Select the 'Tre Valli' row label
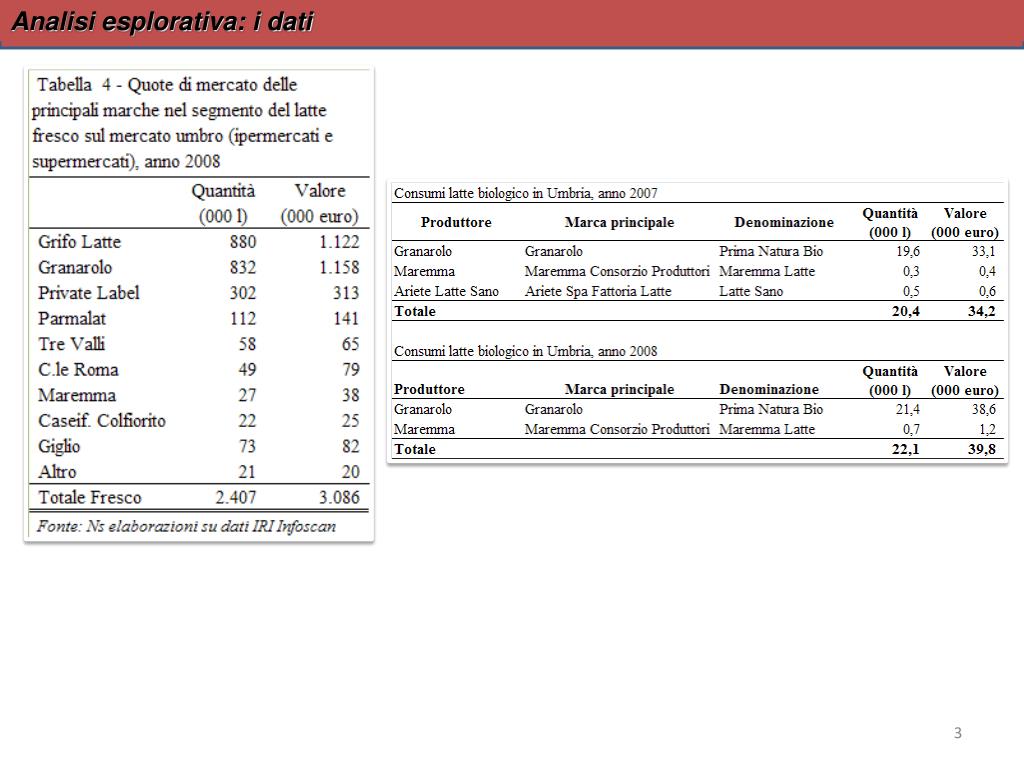Screen dimensions: 1024x768 [x=71, y=344]
